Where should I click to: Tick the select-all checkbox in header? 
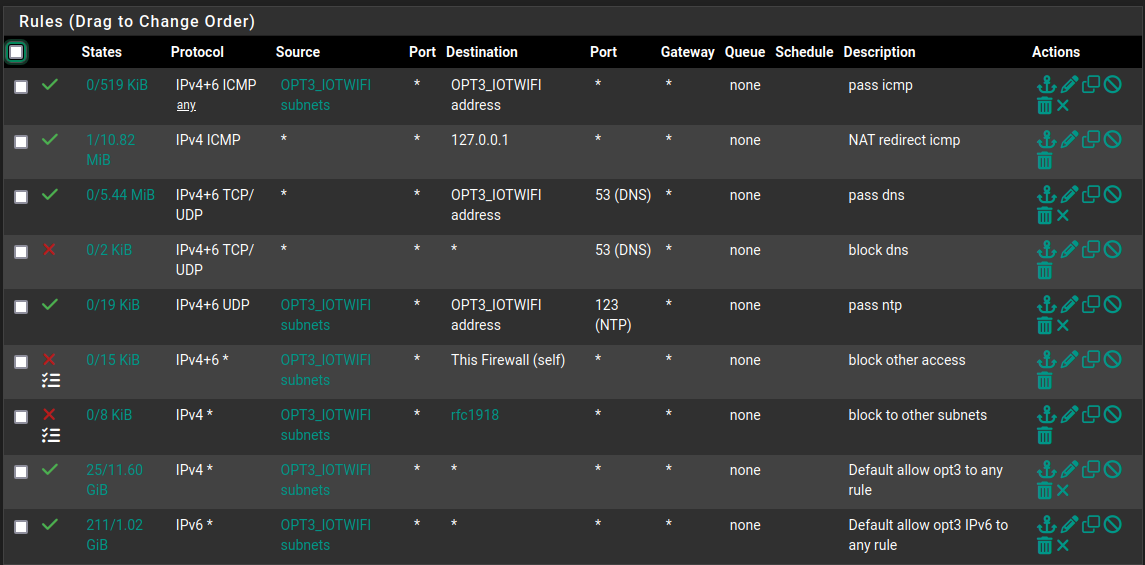(16, 52)
